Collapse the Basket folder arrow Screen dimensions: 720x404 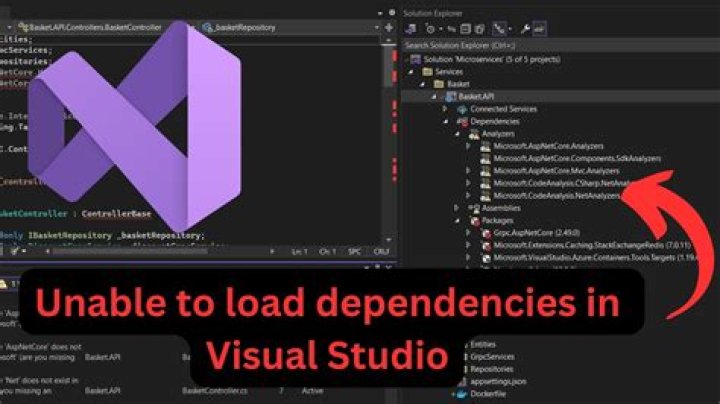(x=422, y=84)
